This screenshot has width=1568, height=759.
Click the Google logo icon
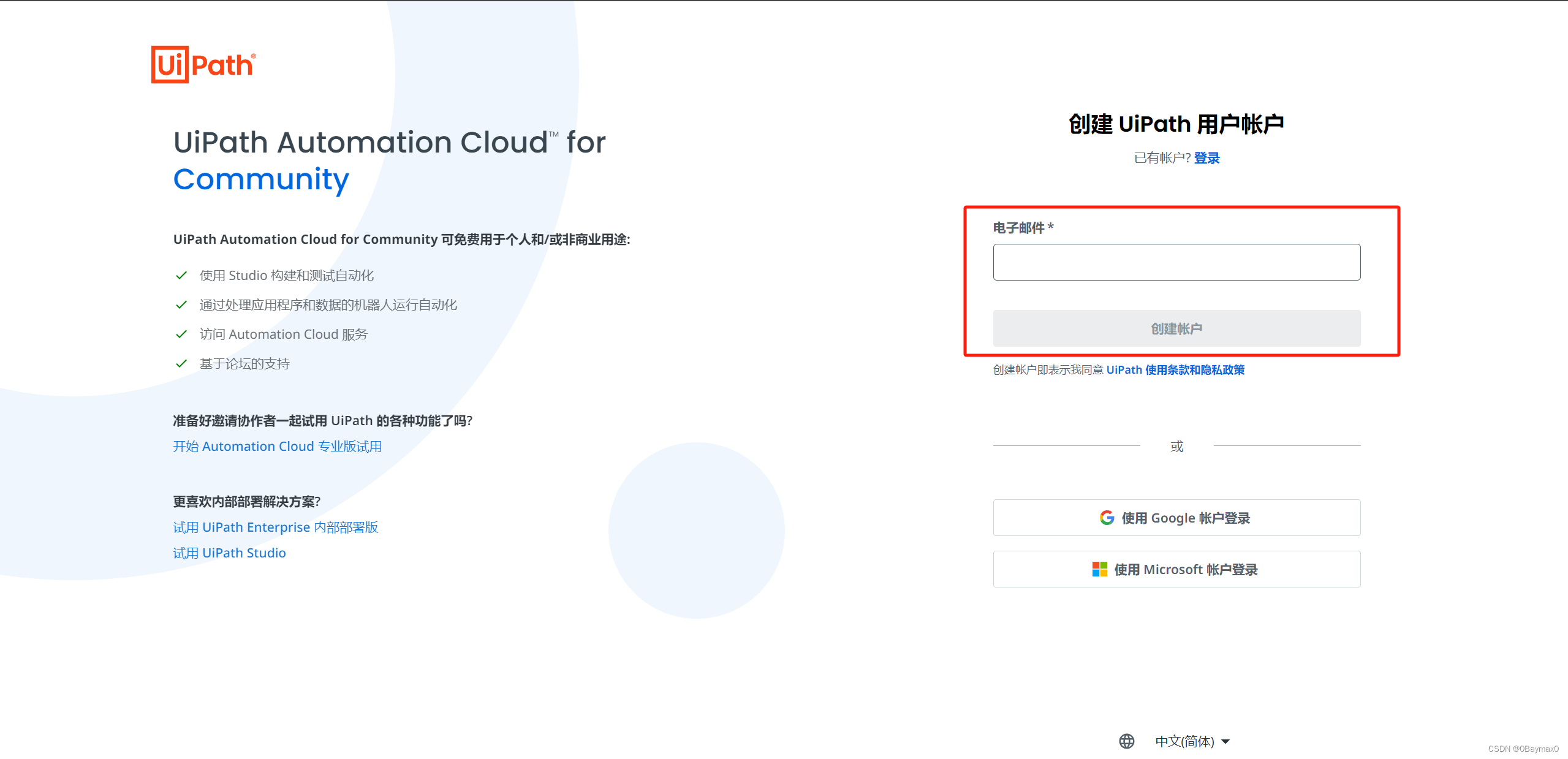tap(1107, 518)
